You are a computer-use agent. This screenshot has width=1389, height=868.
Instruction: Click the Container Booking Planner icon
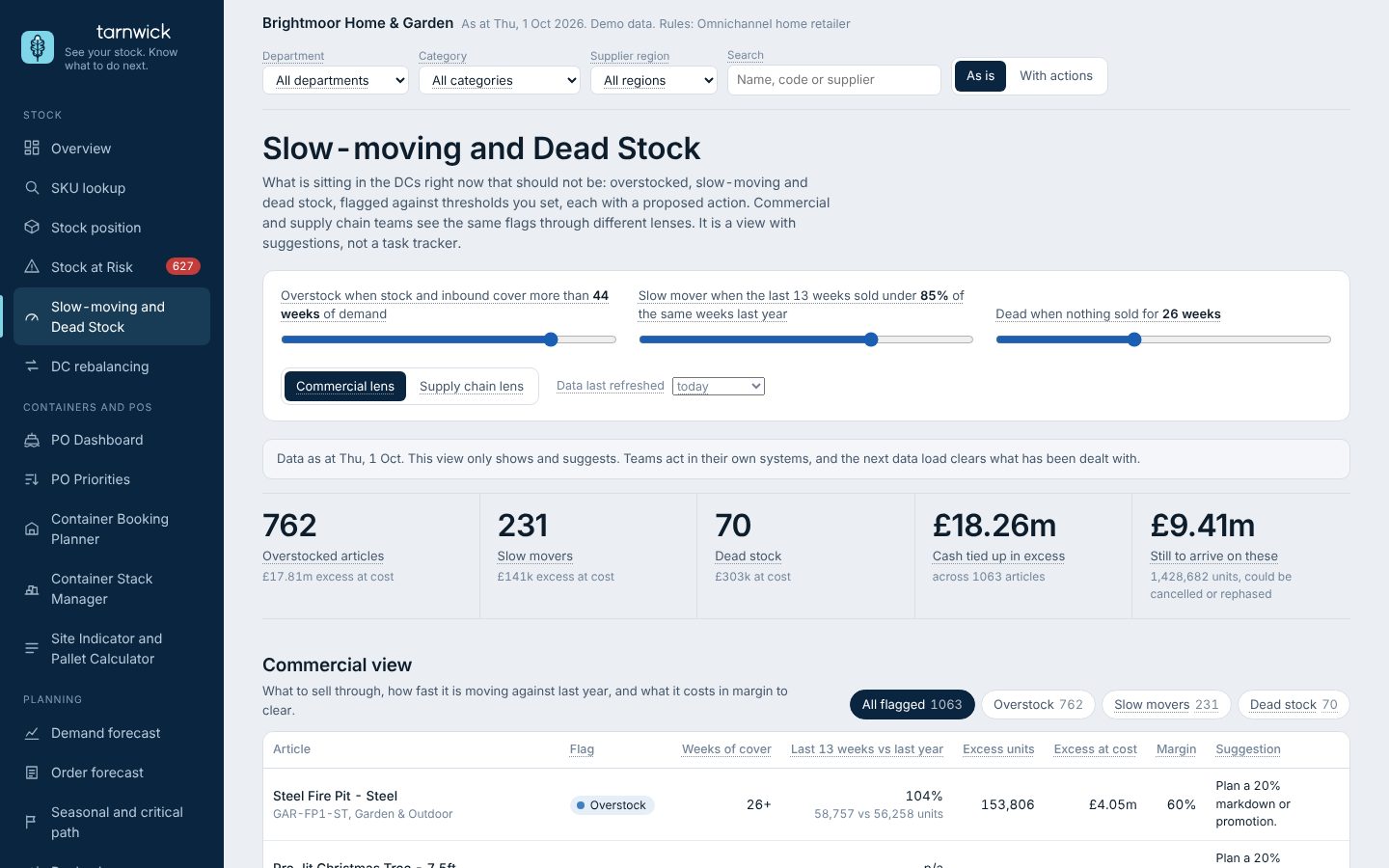click(32, 529)
